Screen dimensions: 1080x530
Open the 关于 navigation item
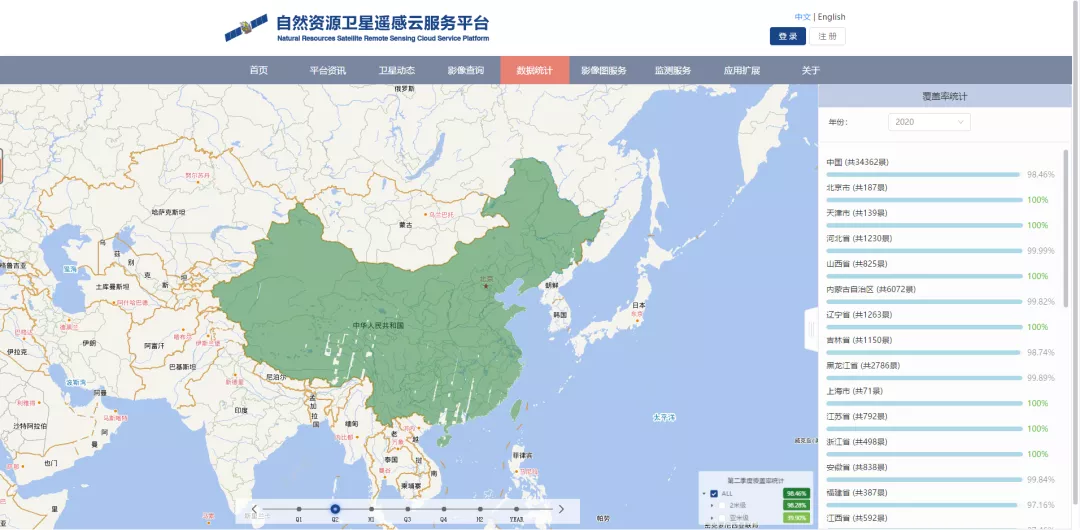811,70
